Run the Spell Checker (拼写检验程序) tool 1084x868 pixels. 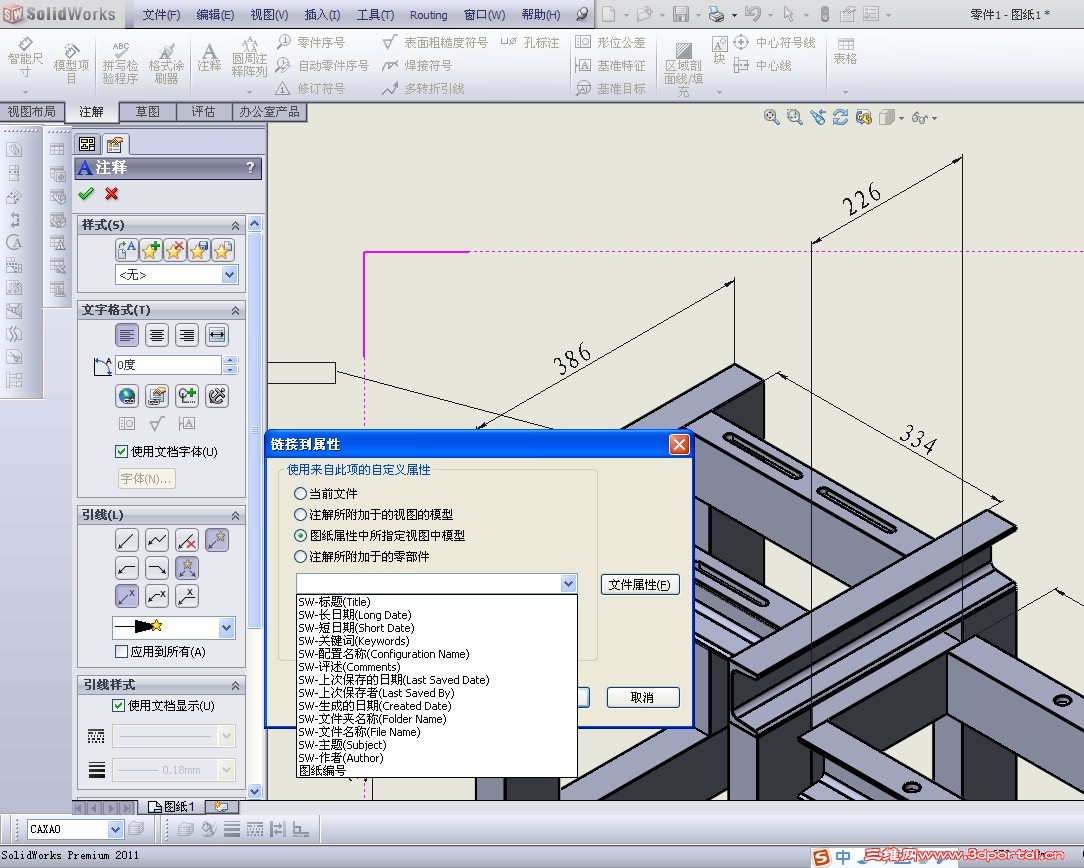click(120, 62)
